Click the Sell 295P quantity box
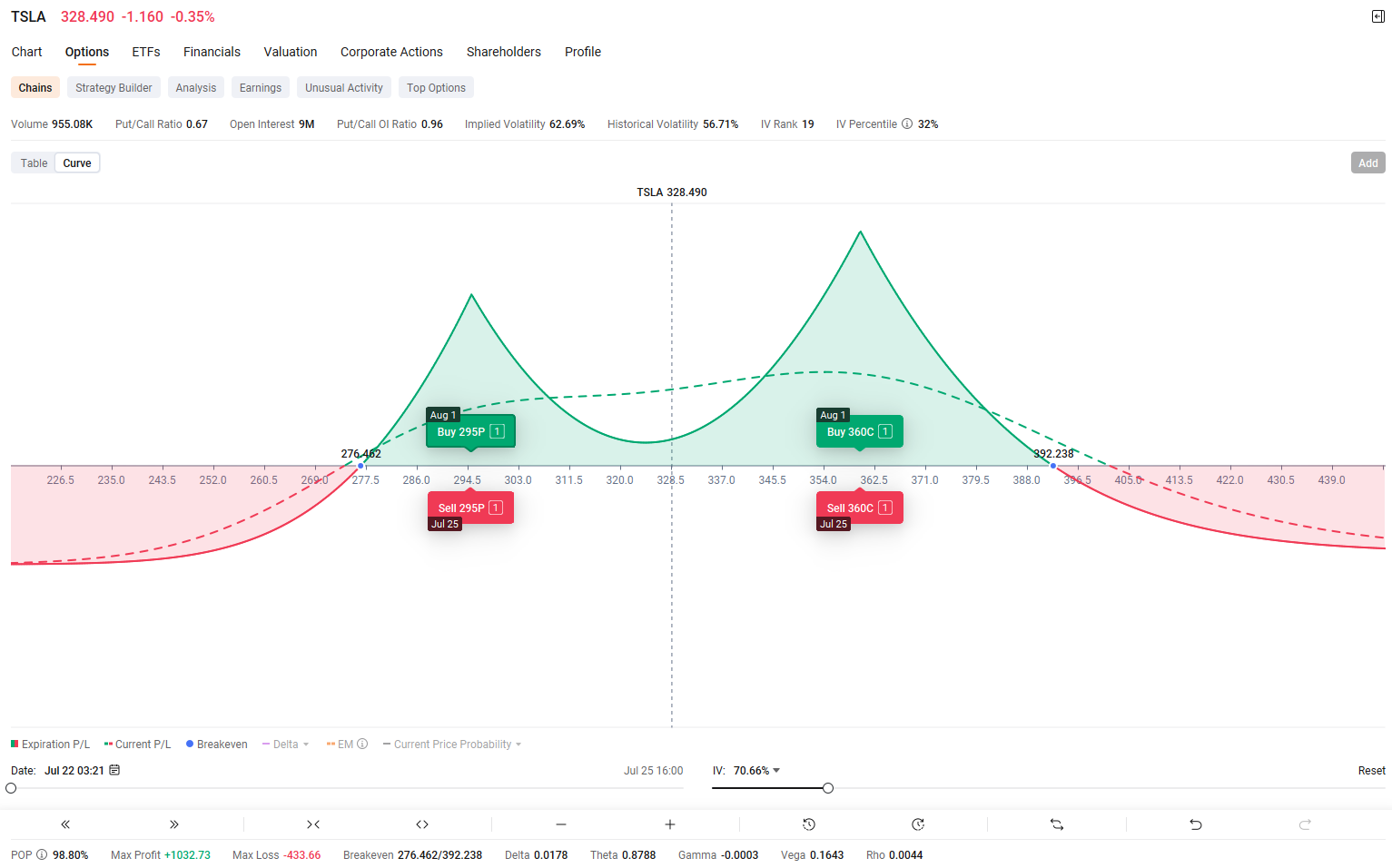Image resolution: width=1392 pixels, height=868 pixels. 496,508
